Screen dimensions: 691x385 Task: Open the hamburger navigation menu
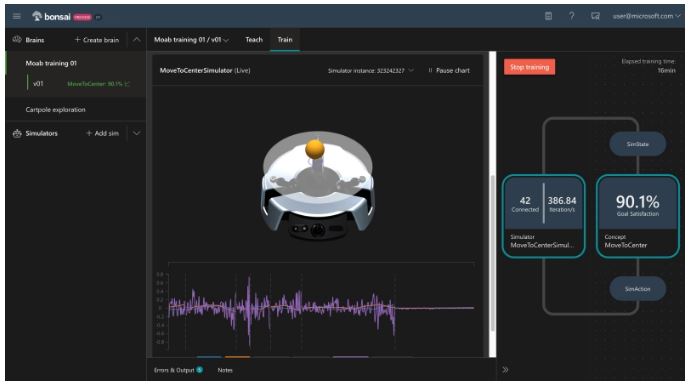17,17
